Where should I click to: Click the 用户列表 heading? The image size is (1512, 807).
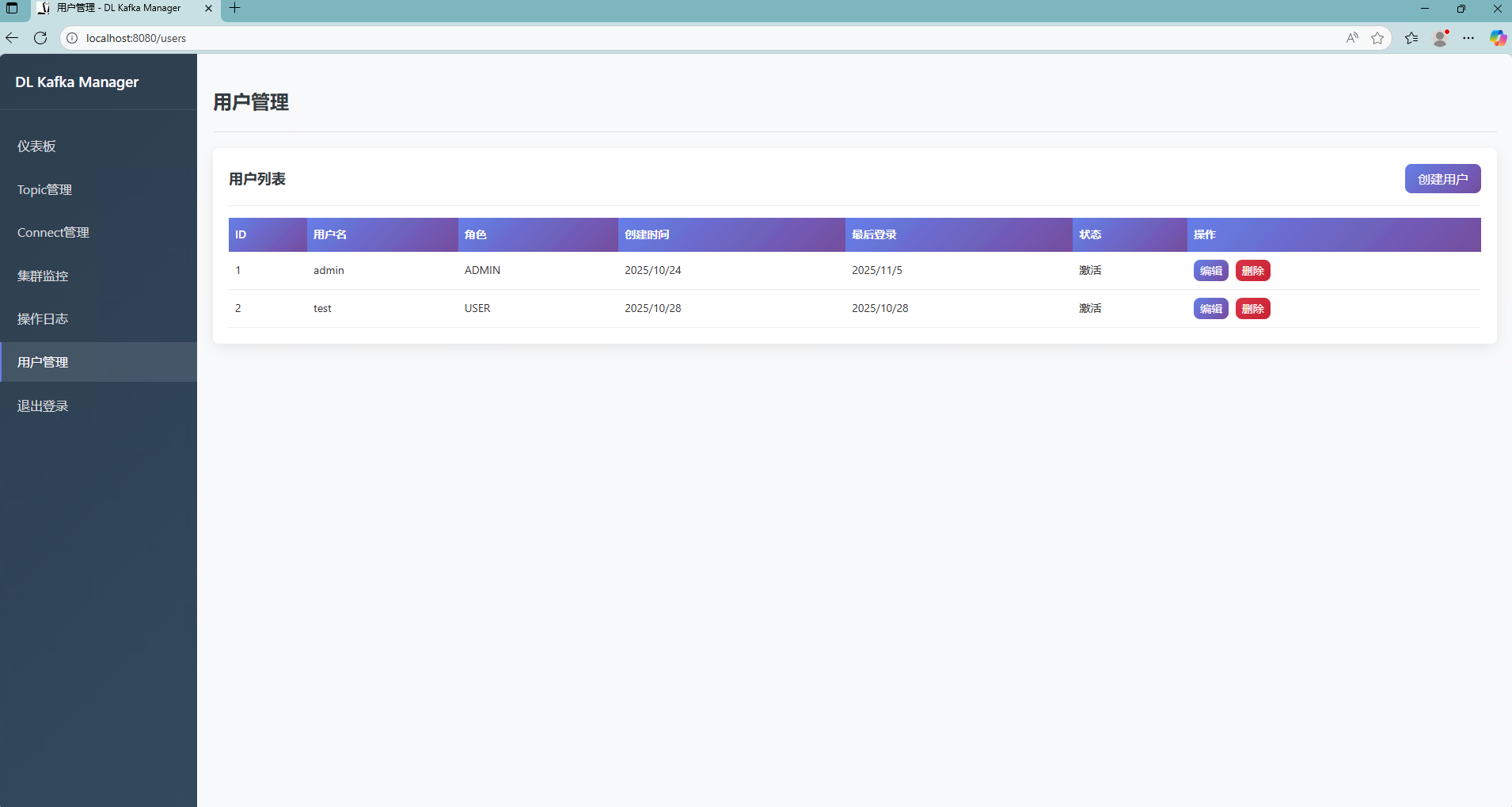pos(257,179)
